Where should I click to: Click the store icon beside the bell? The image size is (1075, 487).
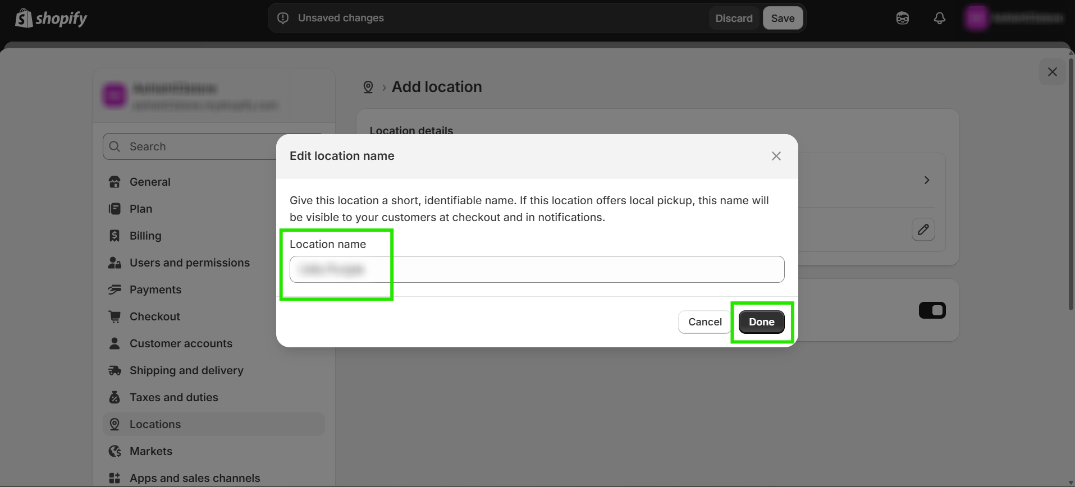pyautogui.click(x=903, y=18)
